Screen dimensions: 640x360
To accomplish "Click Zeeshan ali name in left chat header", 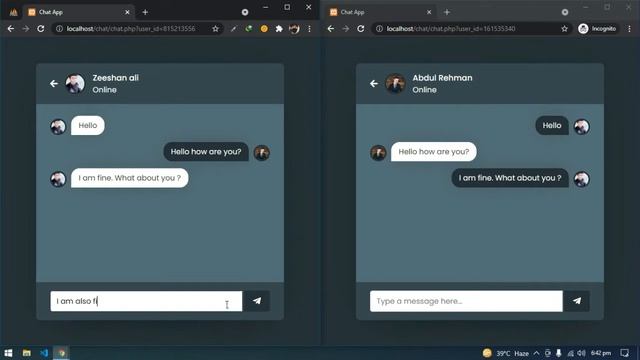I will click(x=116, y=78).
